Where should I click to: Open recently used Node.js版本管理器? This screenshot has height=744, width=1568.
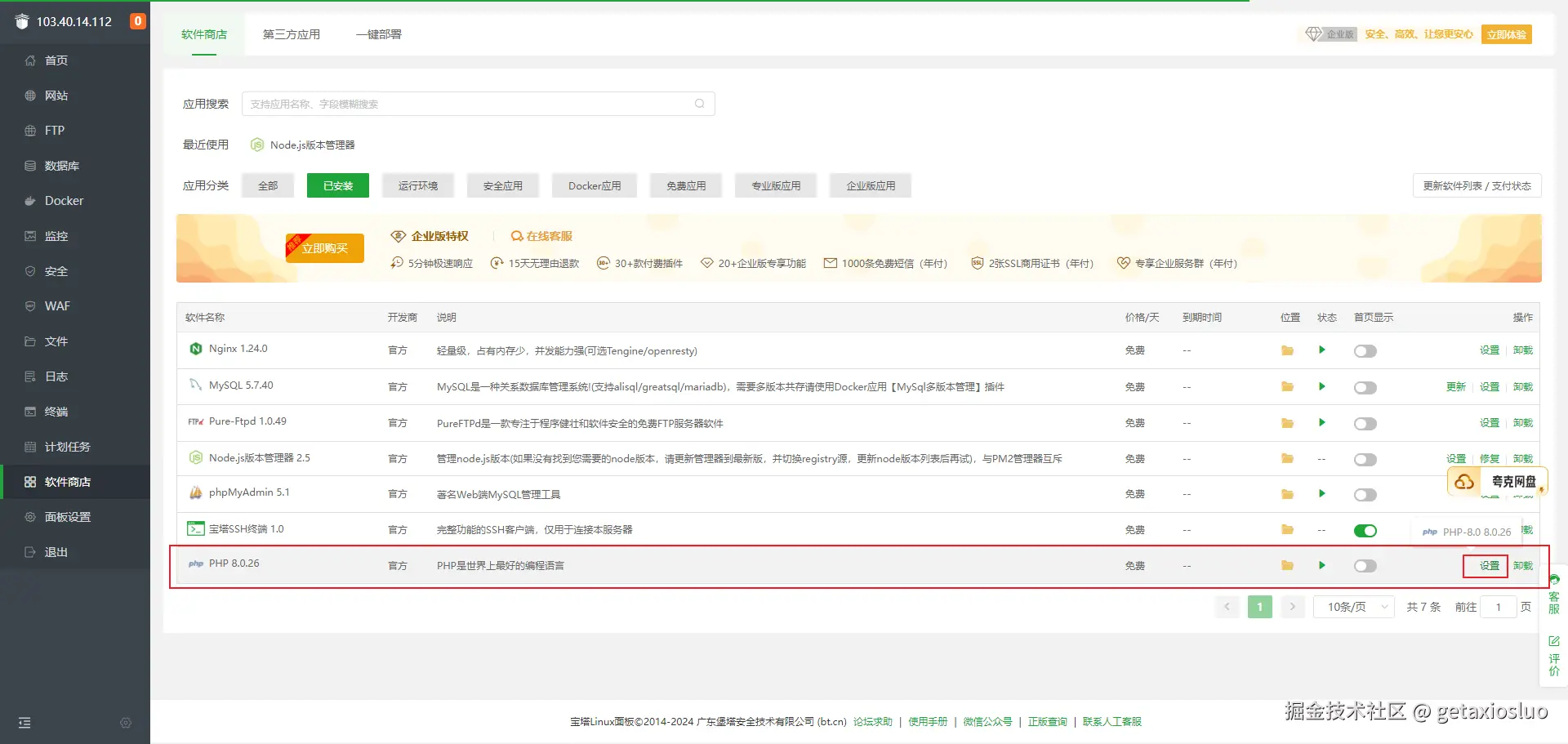coord(303,145)
